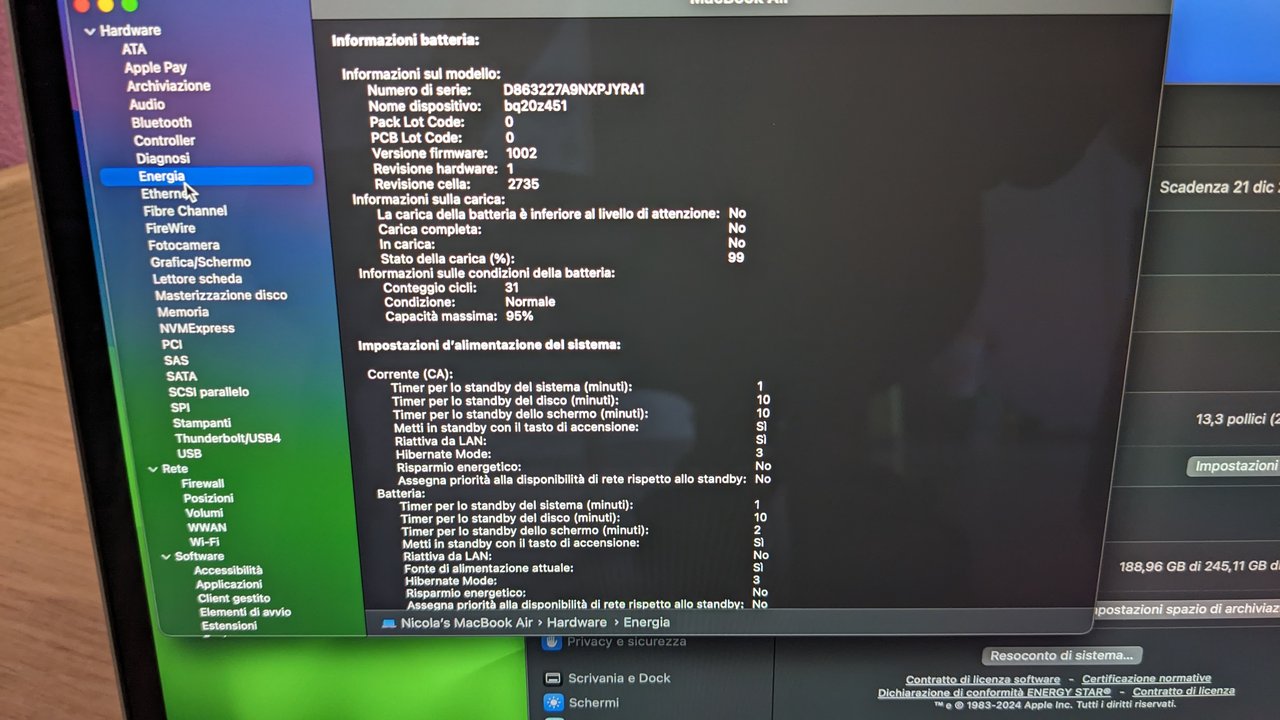Viewport: 1280px width, 720px height.
Task: Select Apple Pay in the sidebar
Action: (x=155, y=68)
